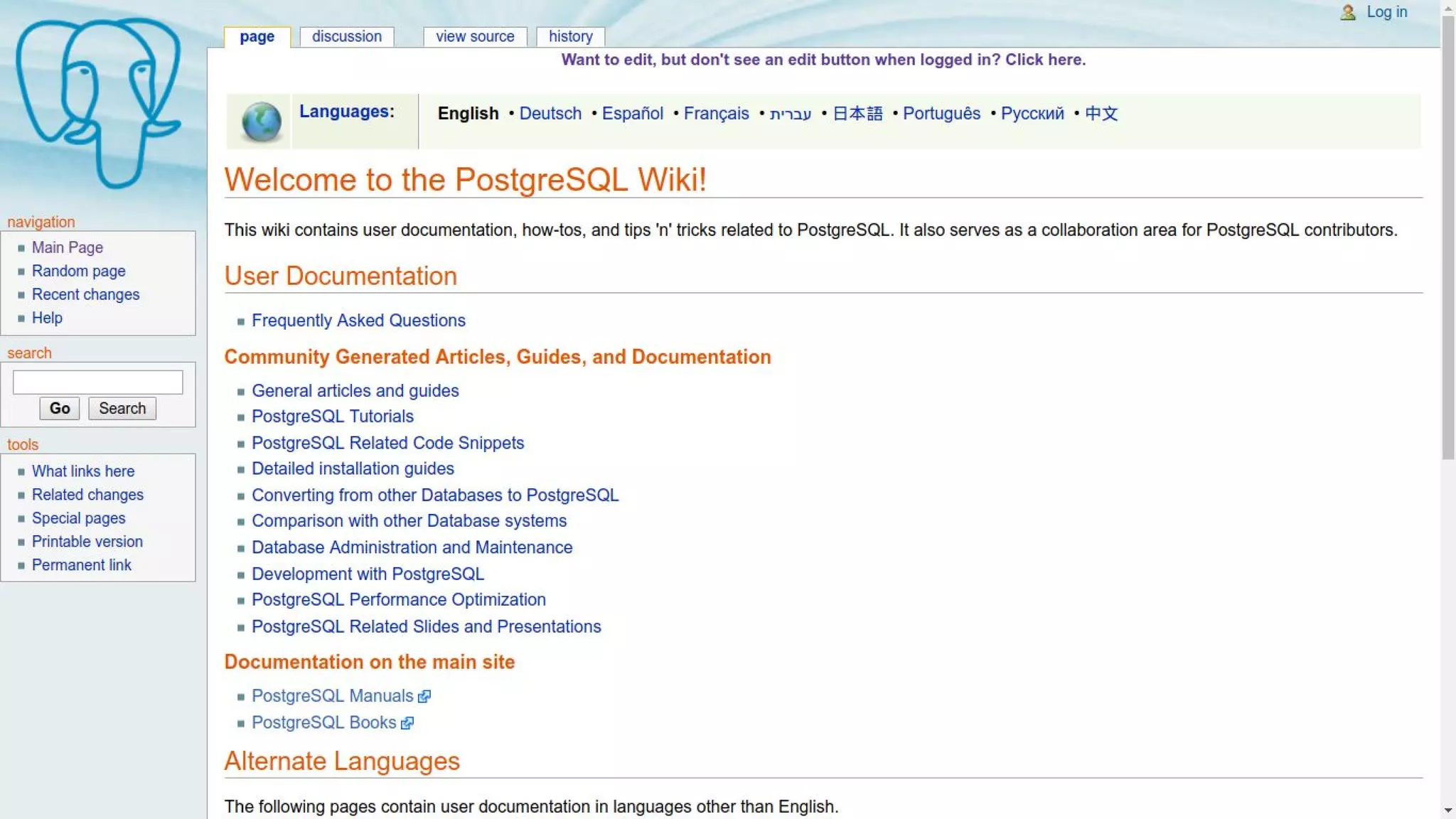The height and width of the screenshot is (819, 1456).
Task: Open Special pages under tools
Action: (78, 518)
